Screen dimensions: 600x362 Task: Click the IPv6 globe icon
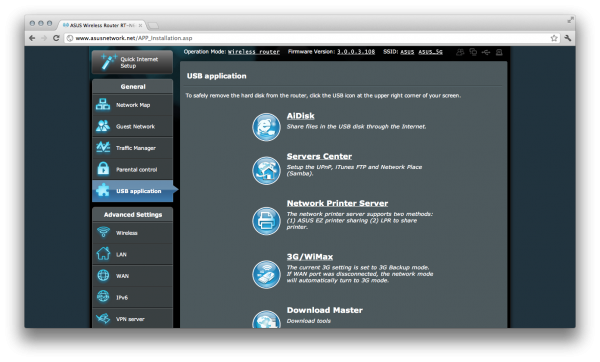pyautogui.click(x=103, y=297)
